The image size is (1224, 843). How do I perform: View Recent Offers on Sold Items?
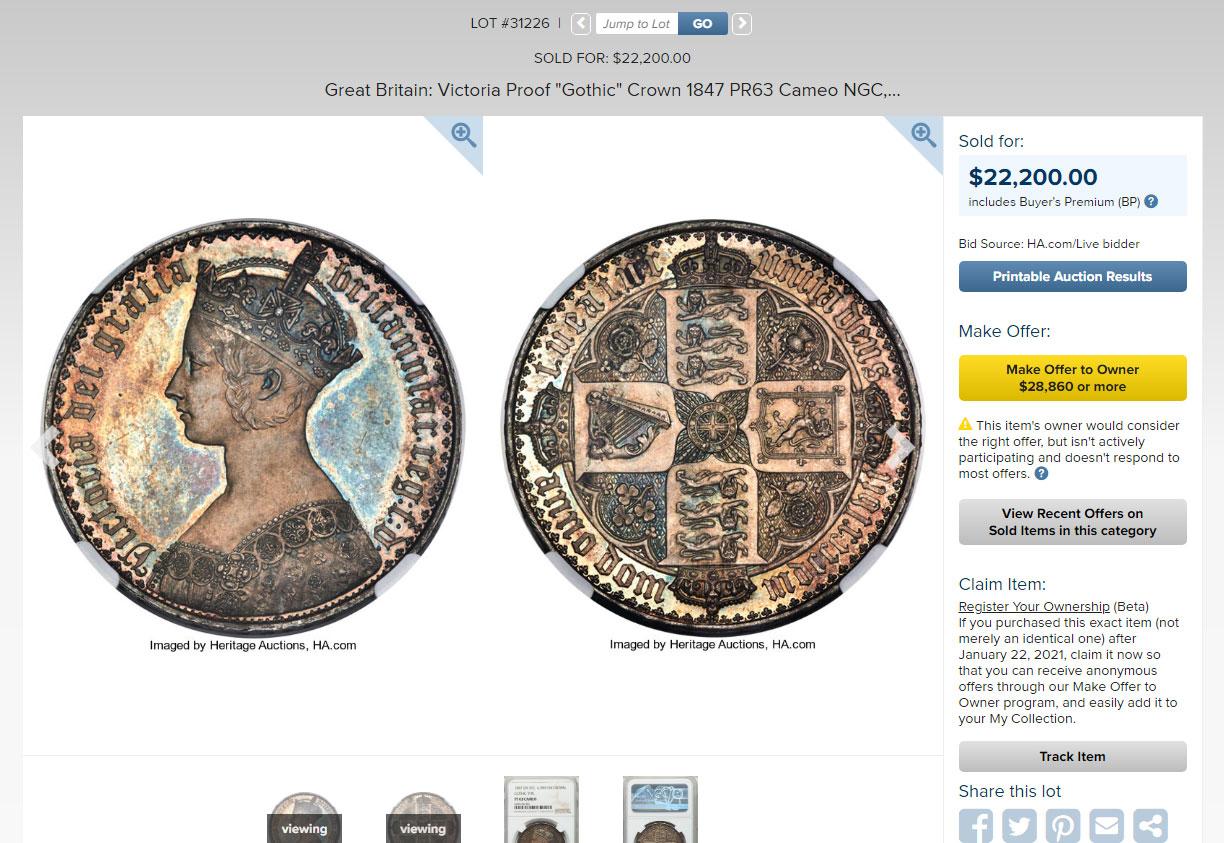click(x=1072, y=522)
